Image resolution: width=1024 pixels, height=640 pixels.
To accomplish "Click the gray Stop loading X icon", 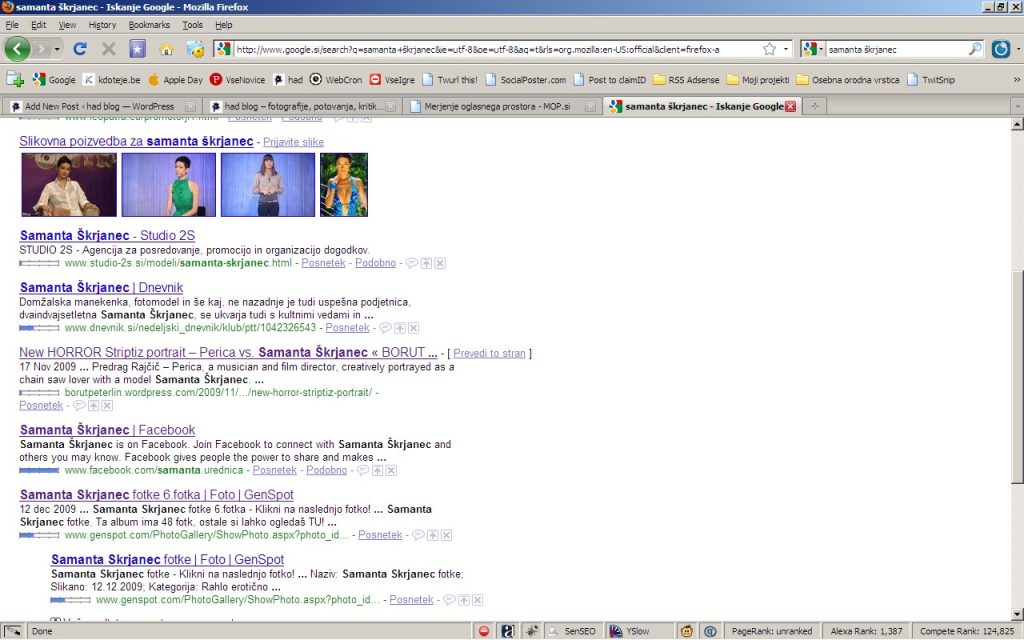I will pos(108,49).
